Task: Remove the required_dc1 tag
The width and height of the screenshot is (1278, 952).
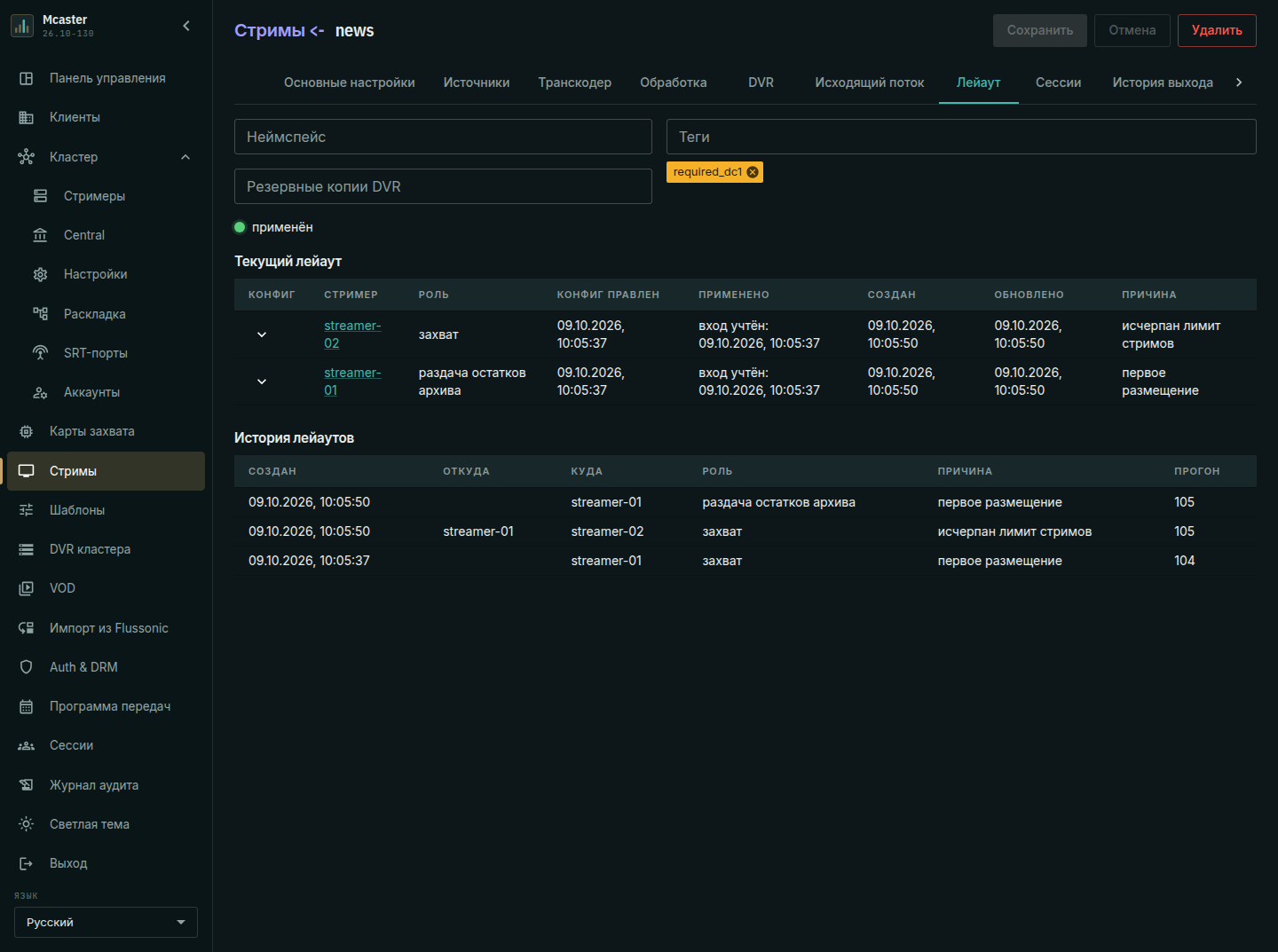Action: click(x=753, y=172)
